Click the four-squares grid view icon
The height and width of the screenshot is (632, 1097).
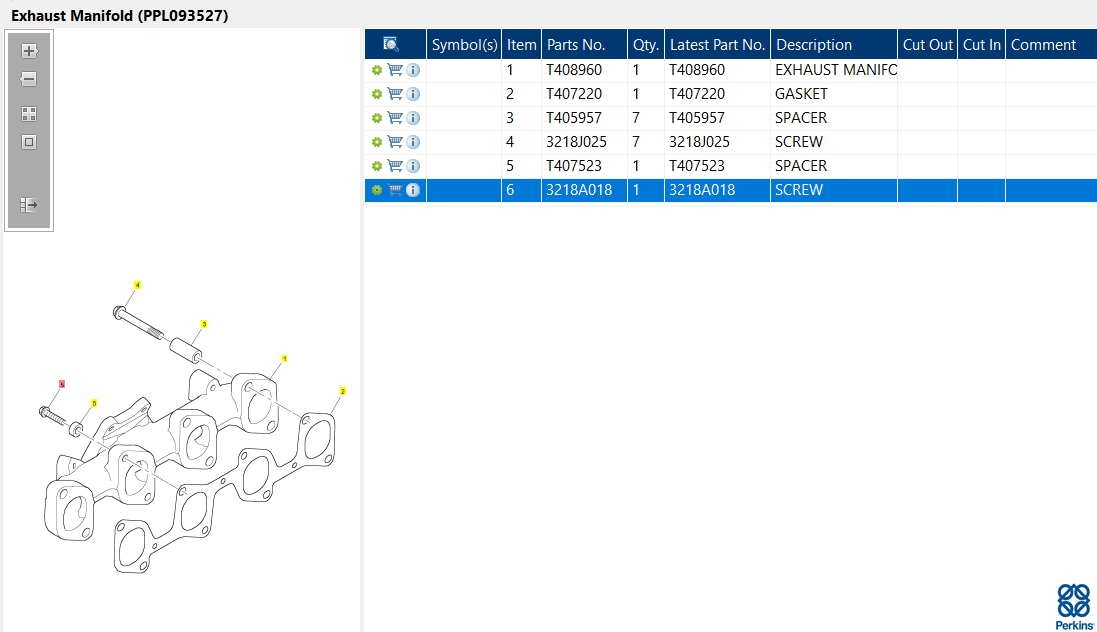click(x=29, y=114)
